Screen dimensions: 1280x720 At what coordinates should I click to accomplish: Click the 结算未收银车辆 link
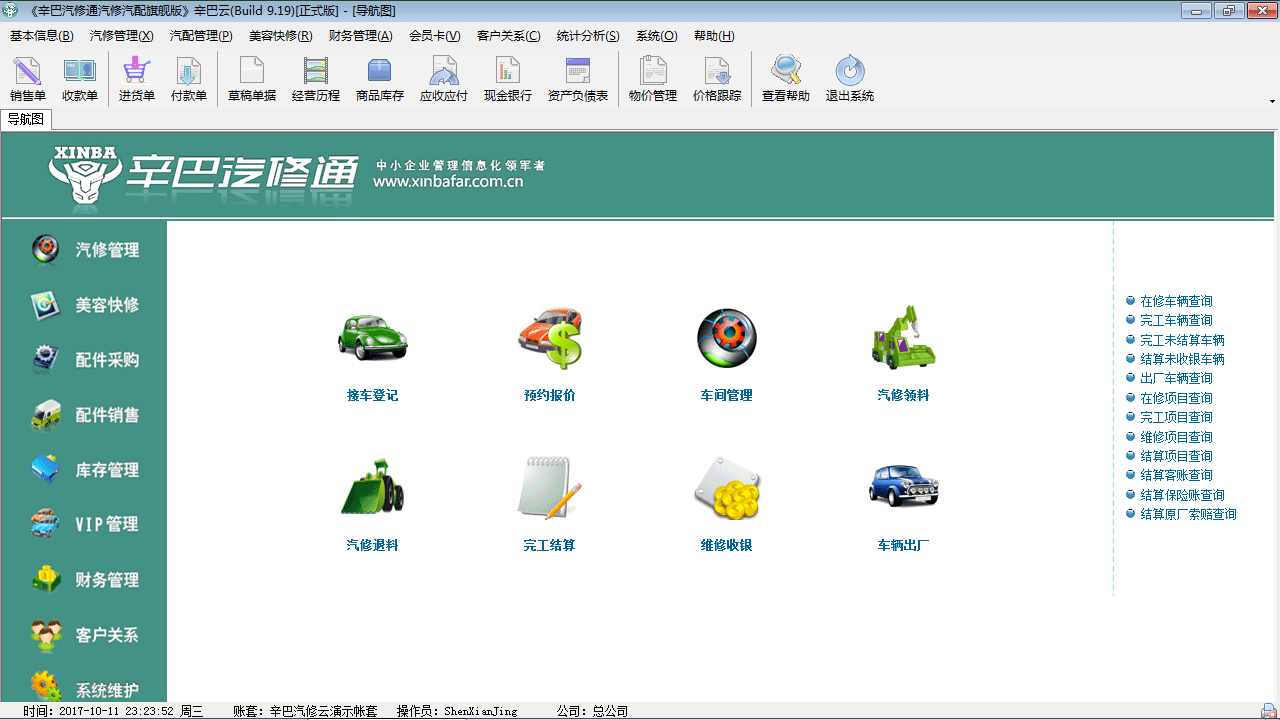point(1182,359)
